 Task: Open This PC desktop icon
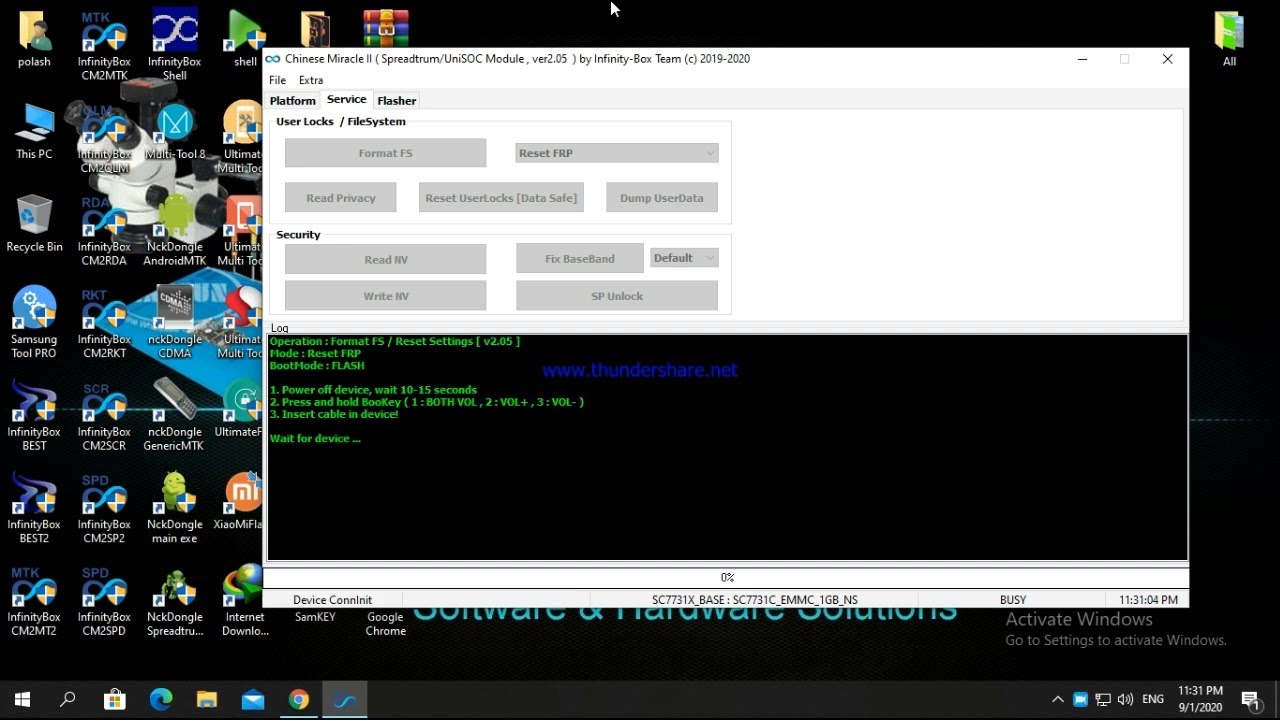click(34, 132)
